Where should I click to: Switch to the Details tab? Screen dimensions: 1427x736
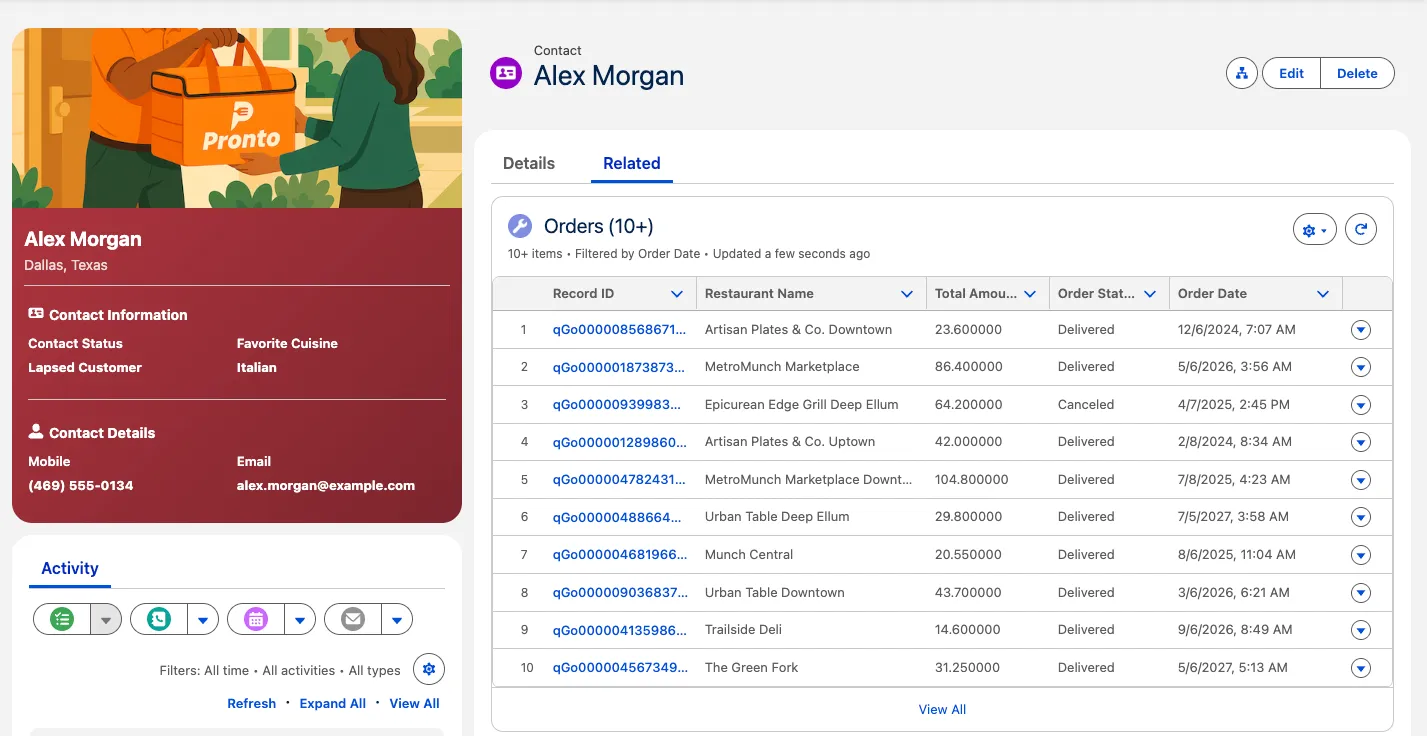528,163
